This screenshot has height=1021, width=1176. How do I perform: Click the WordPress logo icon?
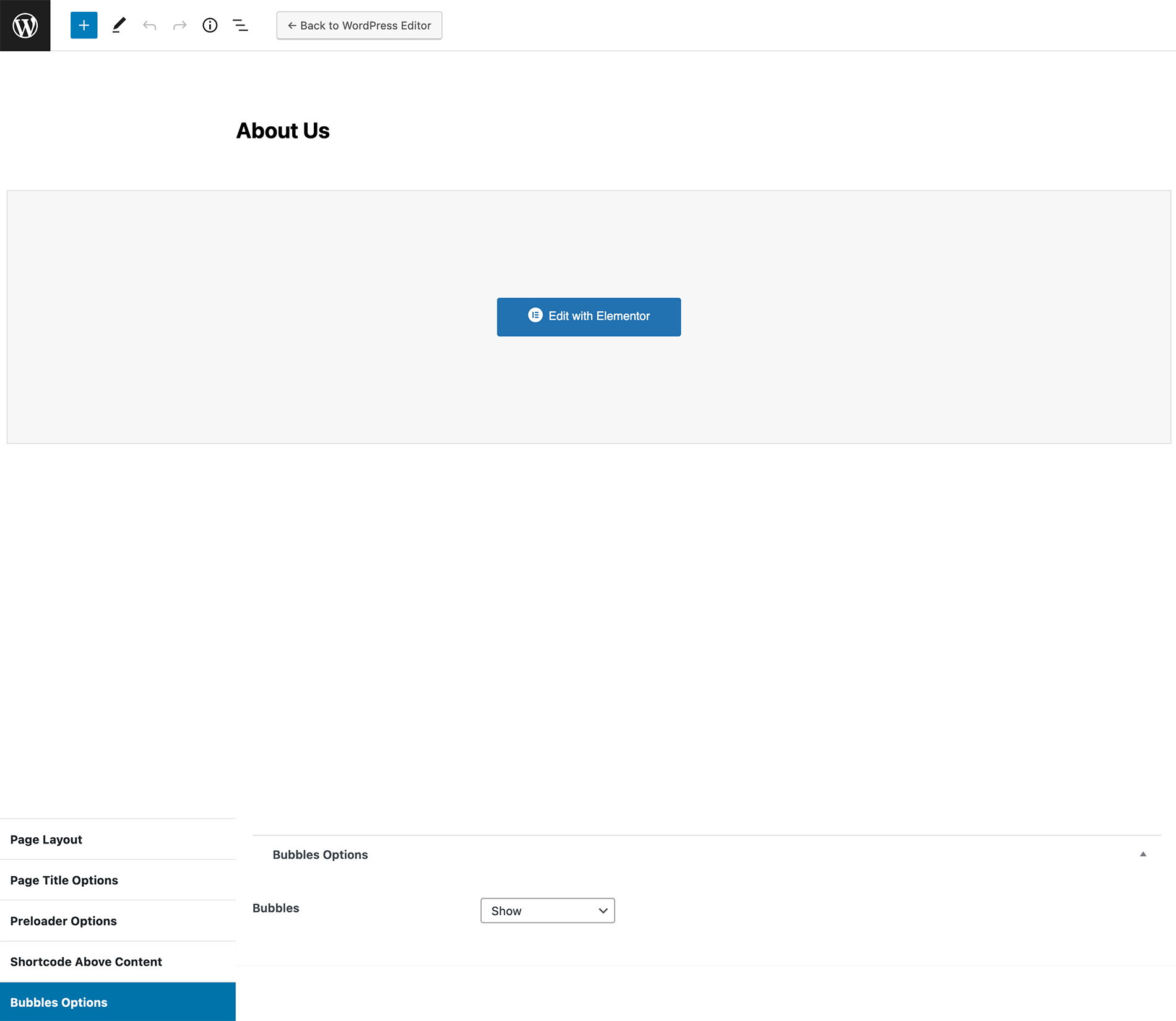pos(25,25)
